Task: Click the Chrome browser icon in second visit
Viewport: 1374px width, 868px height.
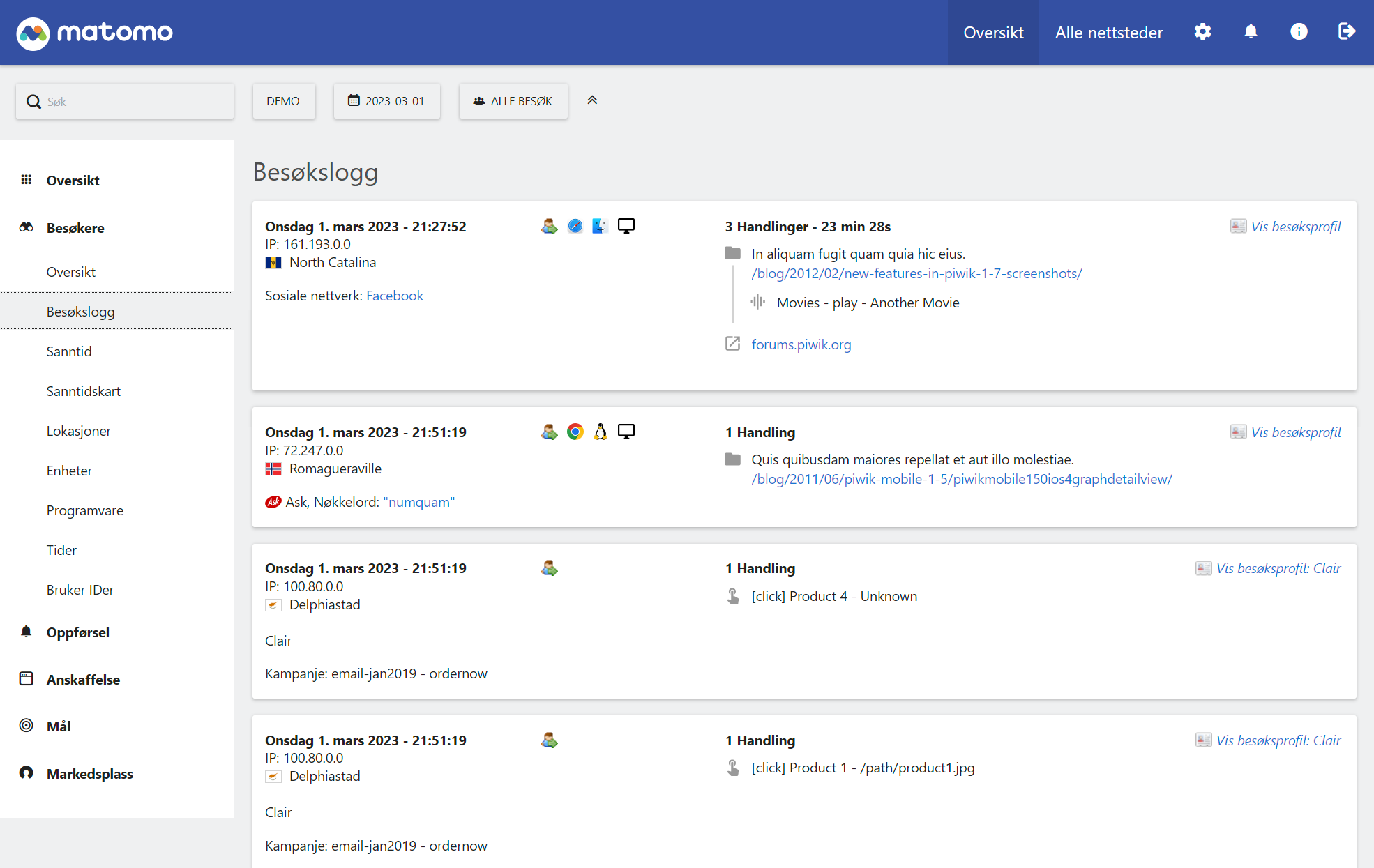Action: point(575,432)
